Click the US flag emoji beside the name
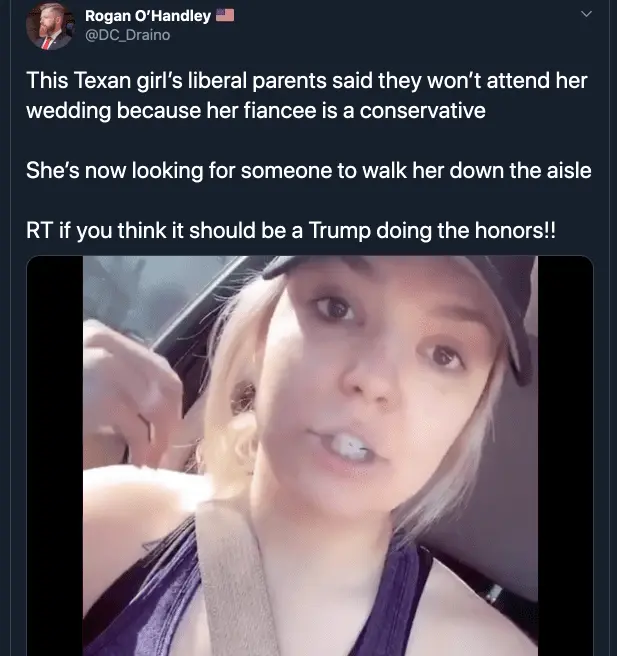The image size is (617, 656). pos(225,15)
